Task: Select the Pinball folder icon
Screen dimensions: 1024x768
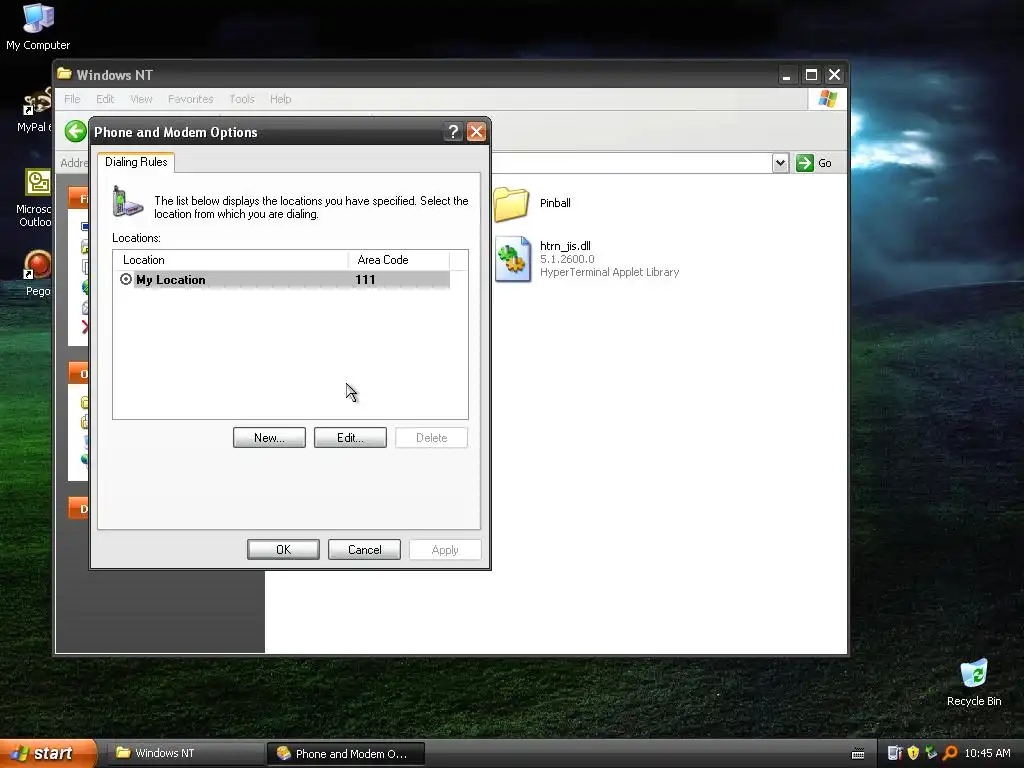Action: pyautogui.click(x=511, y=204)
